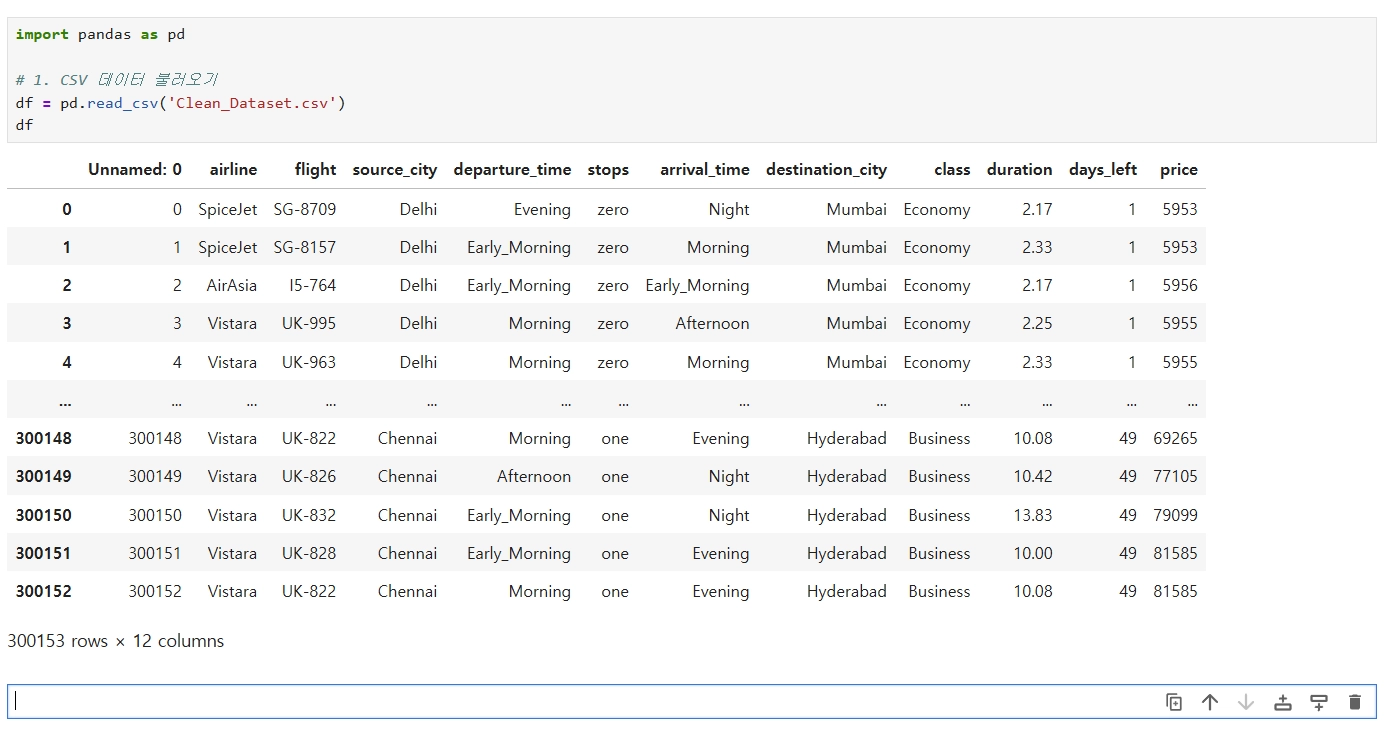Click the '300153 rows × 12 columns' summary

tap(116, 641)
